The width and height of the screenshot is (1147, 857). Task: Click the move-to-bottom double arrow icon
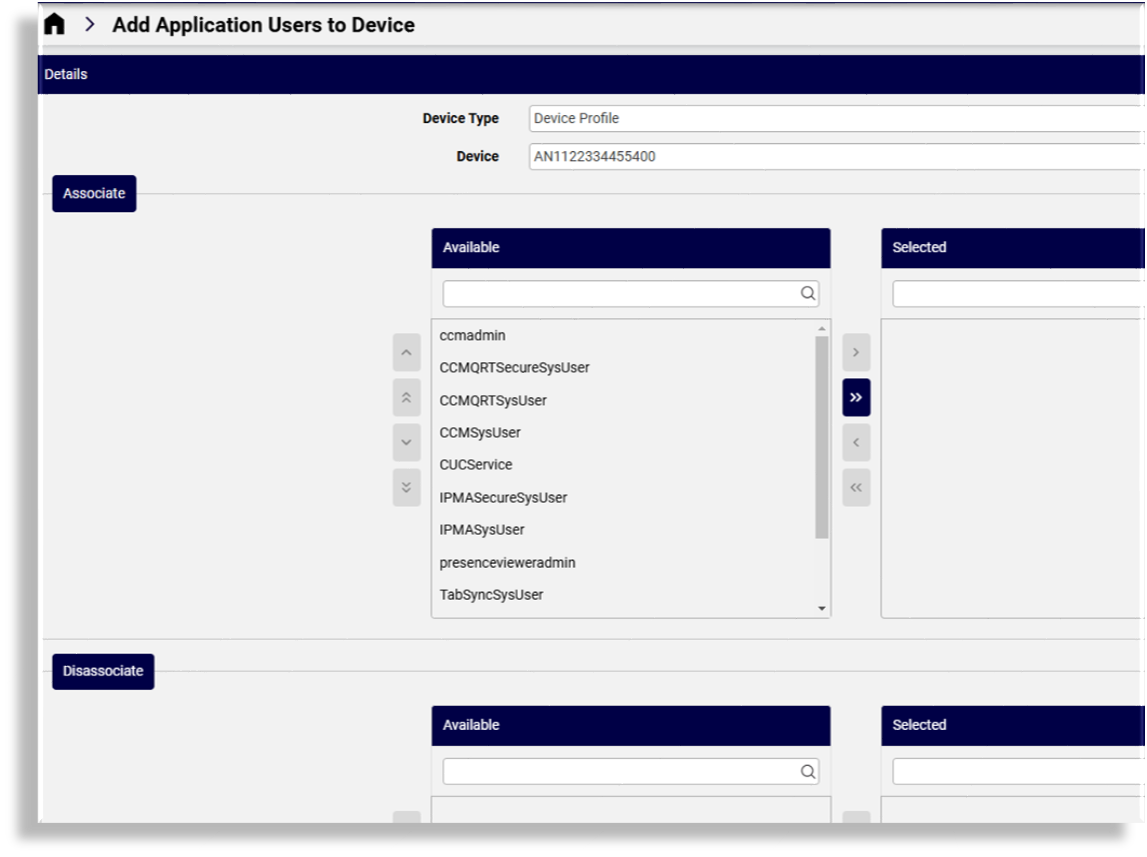(x=406, y=488)
